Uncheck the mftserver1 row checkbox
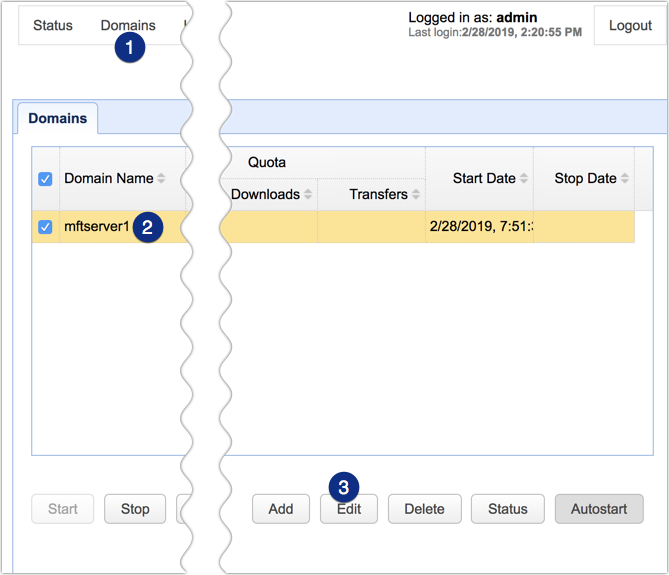 click(x=45, y=227)
